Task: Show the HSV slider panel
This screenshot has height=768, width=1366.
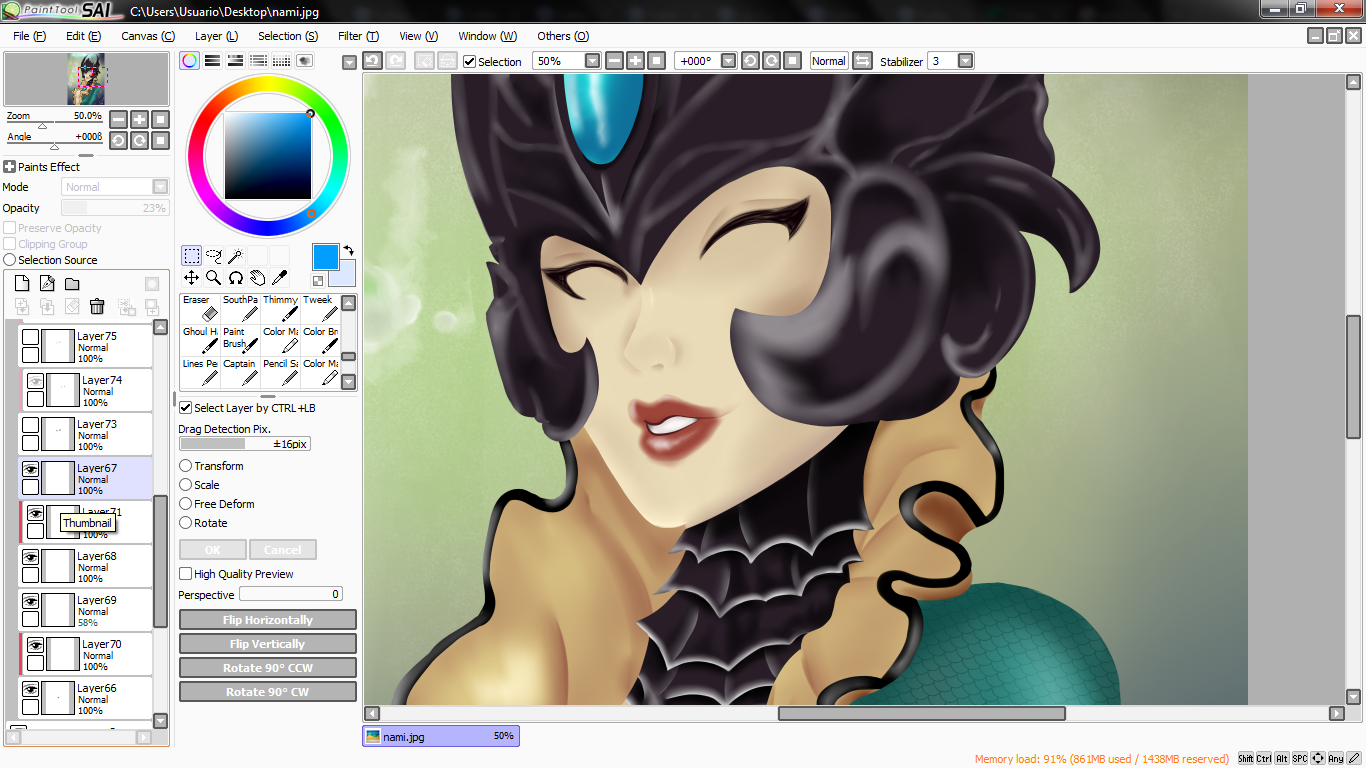Action: point(235,61)
